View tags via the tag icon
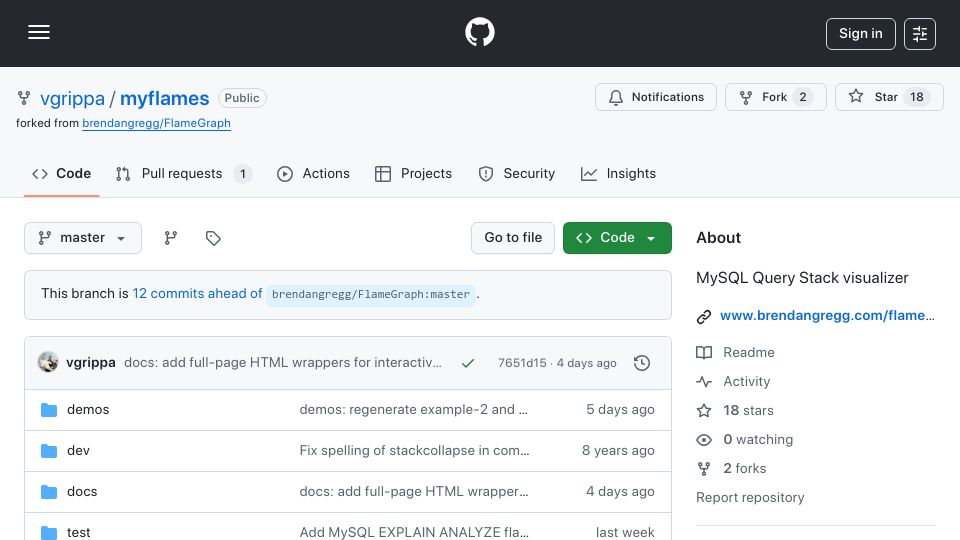 212,238
